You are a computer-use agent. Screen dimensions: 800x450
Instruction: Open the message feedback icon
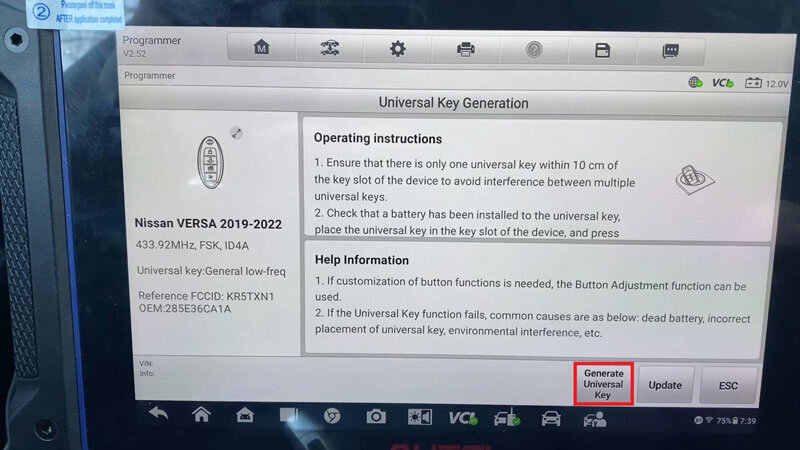click(x=670, y=51)
